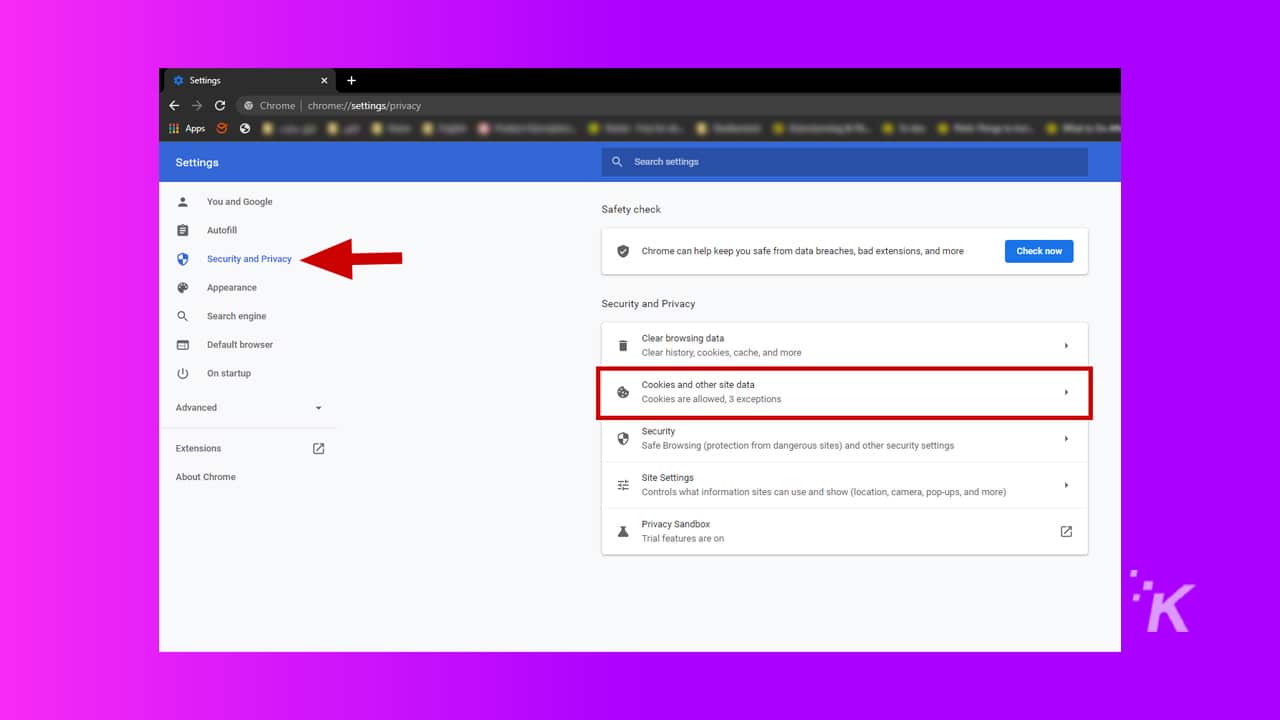
Task: Switch to the Settings browser tab
Action: point(205,80)
